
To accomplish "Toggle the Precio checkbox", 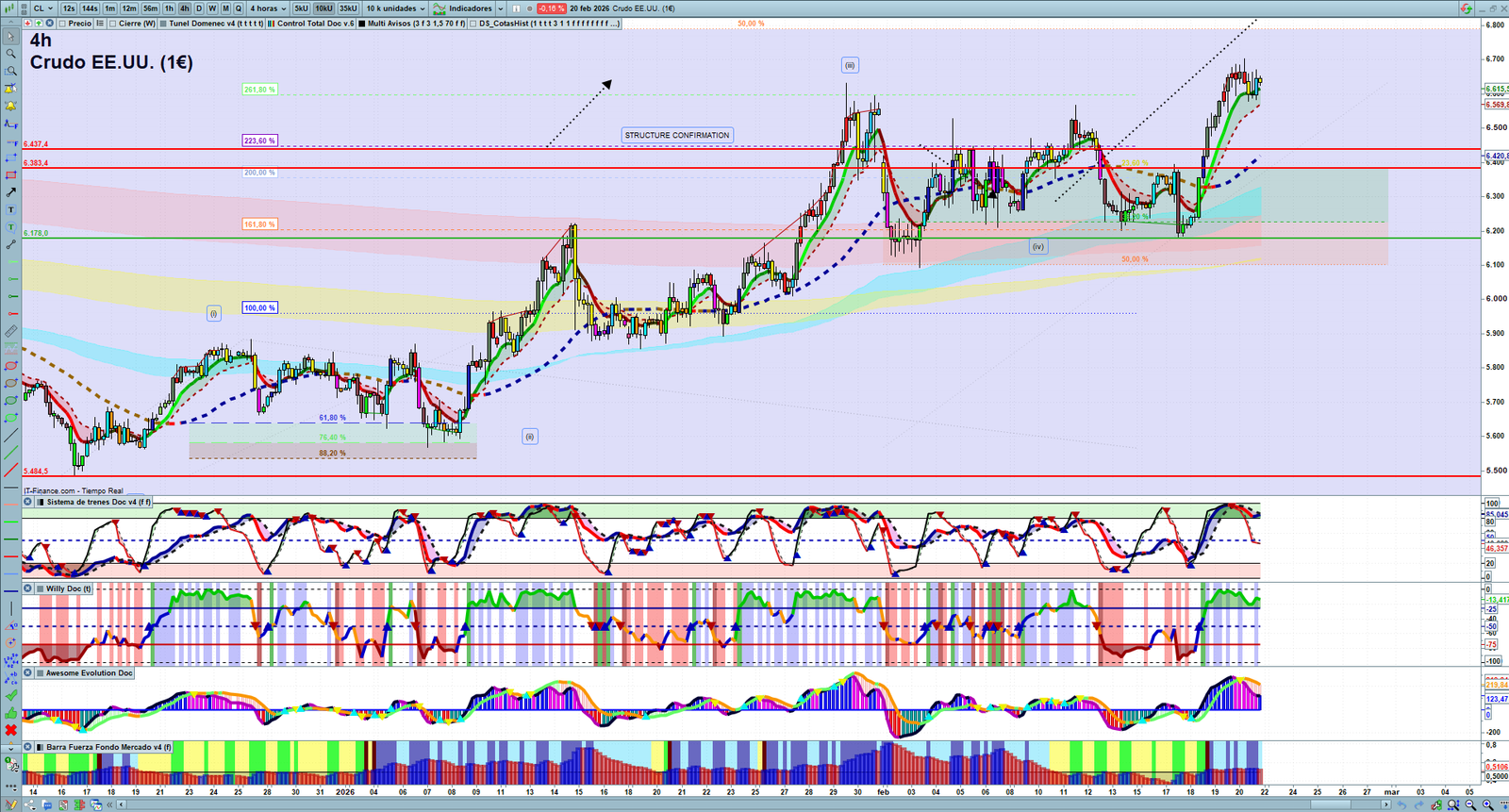I will [64, 23].
